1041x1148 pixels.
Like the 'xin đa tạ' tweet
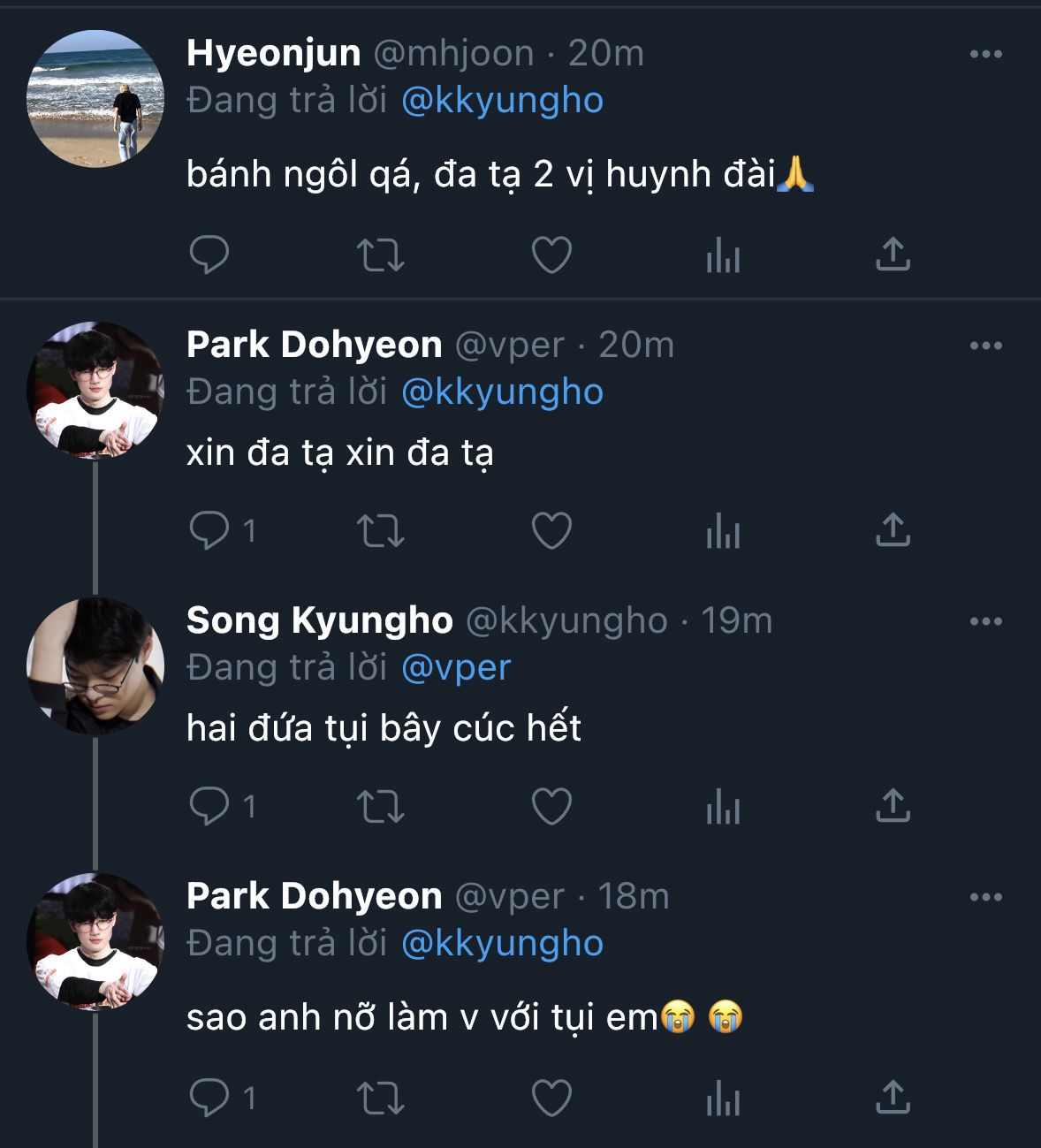(551, 531)
